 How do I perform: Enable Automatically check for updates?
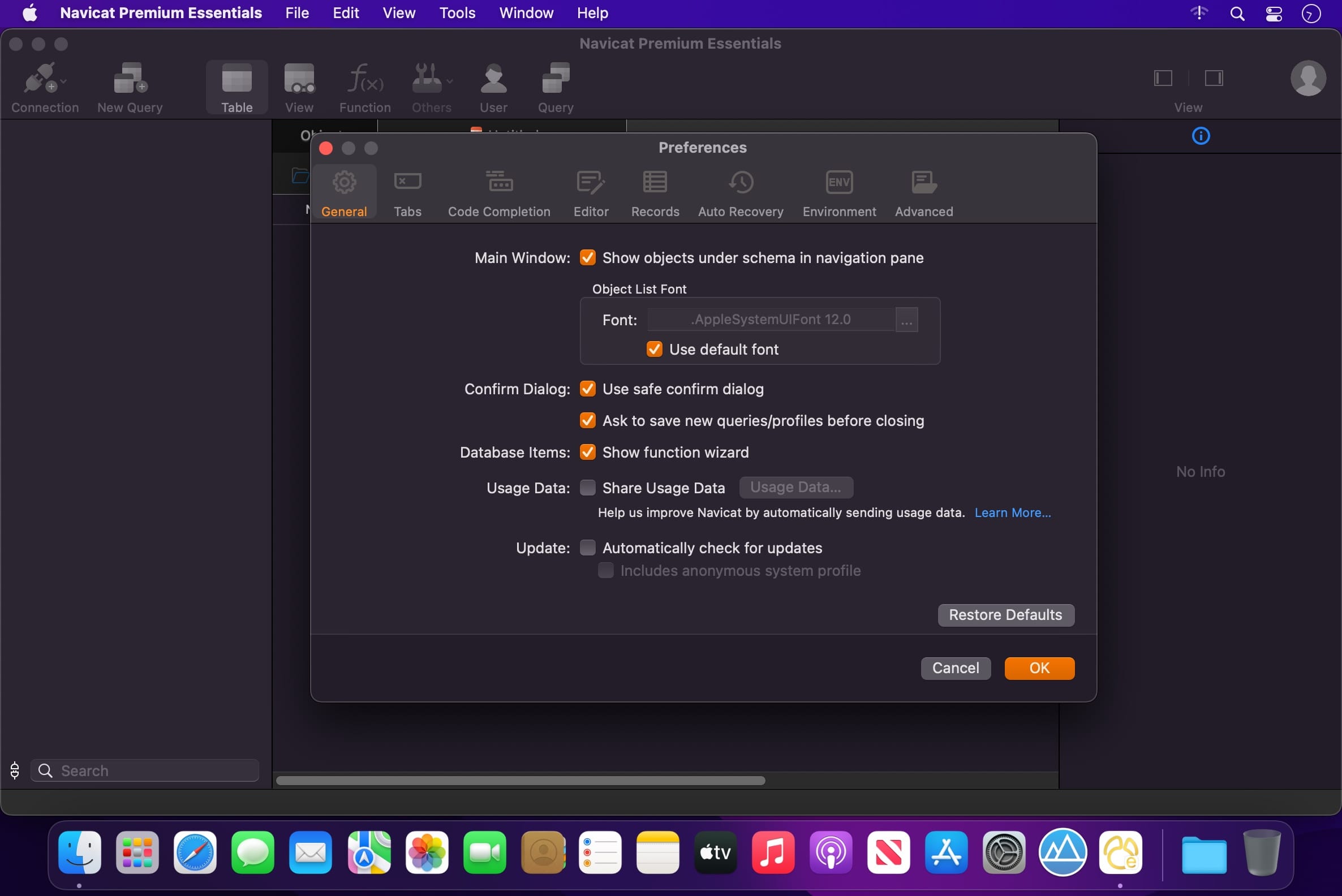[x=588, y=548]
